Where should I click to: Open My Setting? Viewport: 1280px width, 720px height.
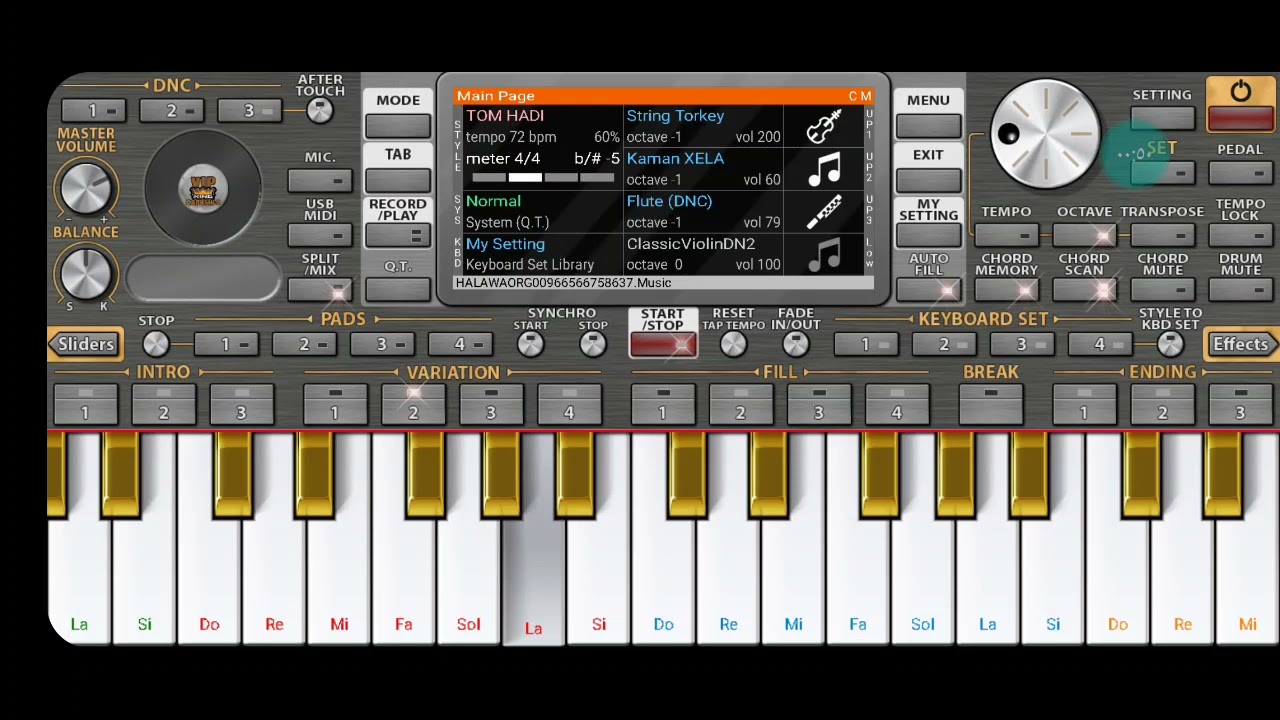(x=928, y=235)
